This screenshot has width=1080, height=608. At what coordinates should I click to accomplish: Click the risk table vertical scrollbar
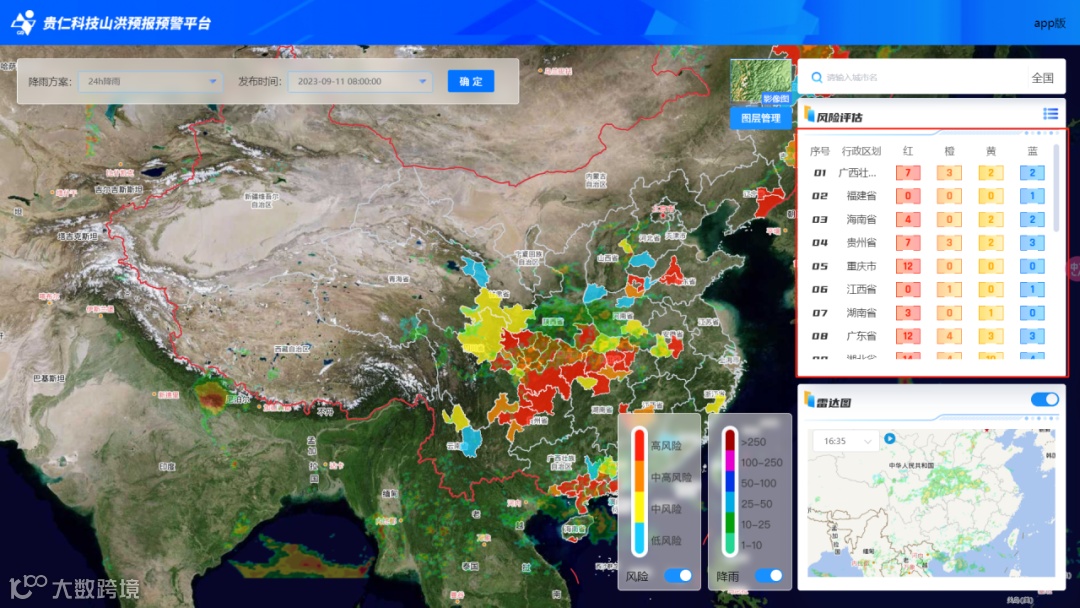pyautogui.click(x=1057, y=187)
